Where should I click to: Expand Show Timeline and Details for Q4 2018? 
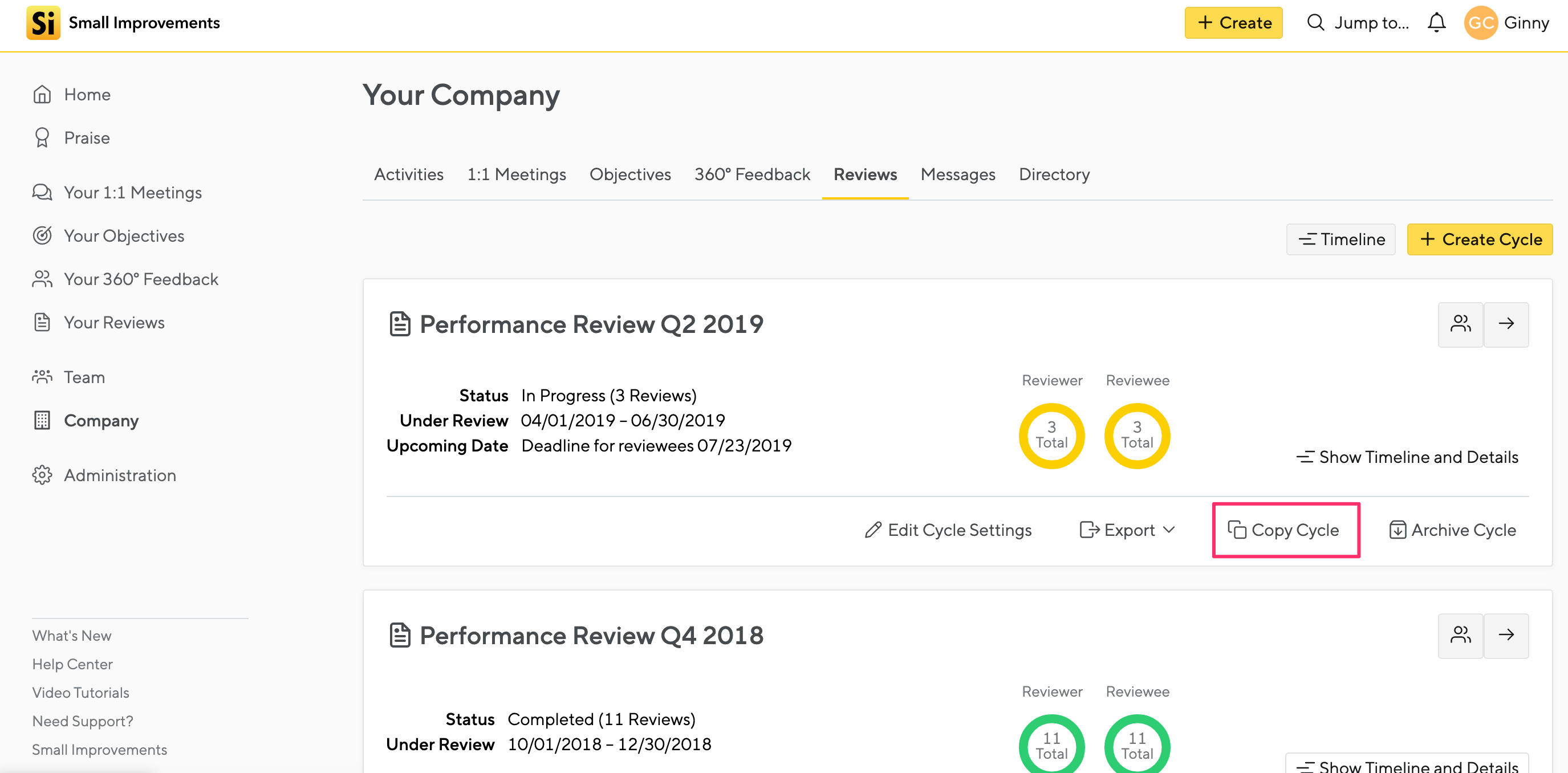point(1407,766)
